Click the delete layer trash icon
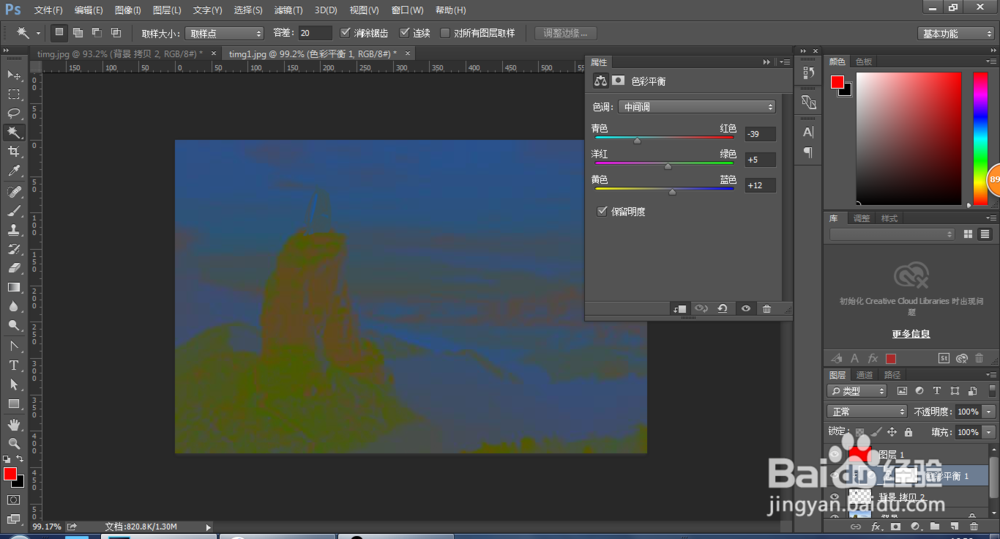Image resolution: width=1000 pixels, height=539 pixels. click(974, 526)
